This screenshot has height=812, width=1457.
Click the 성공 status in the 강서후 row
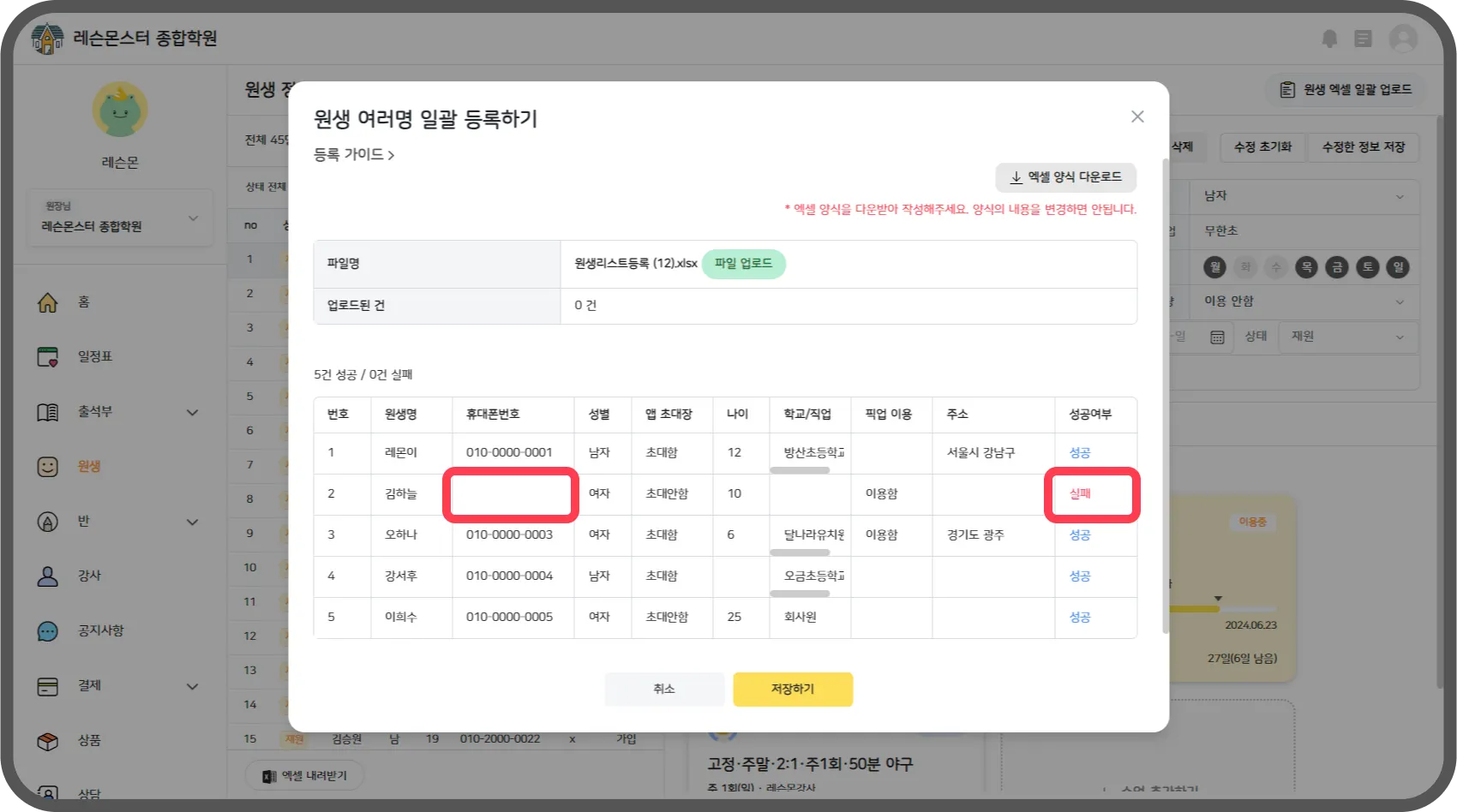tap(1080, 576)
